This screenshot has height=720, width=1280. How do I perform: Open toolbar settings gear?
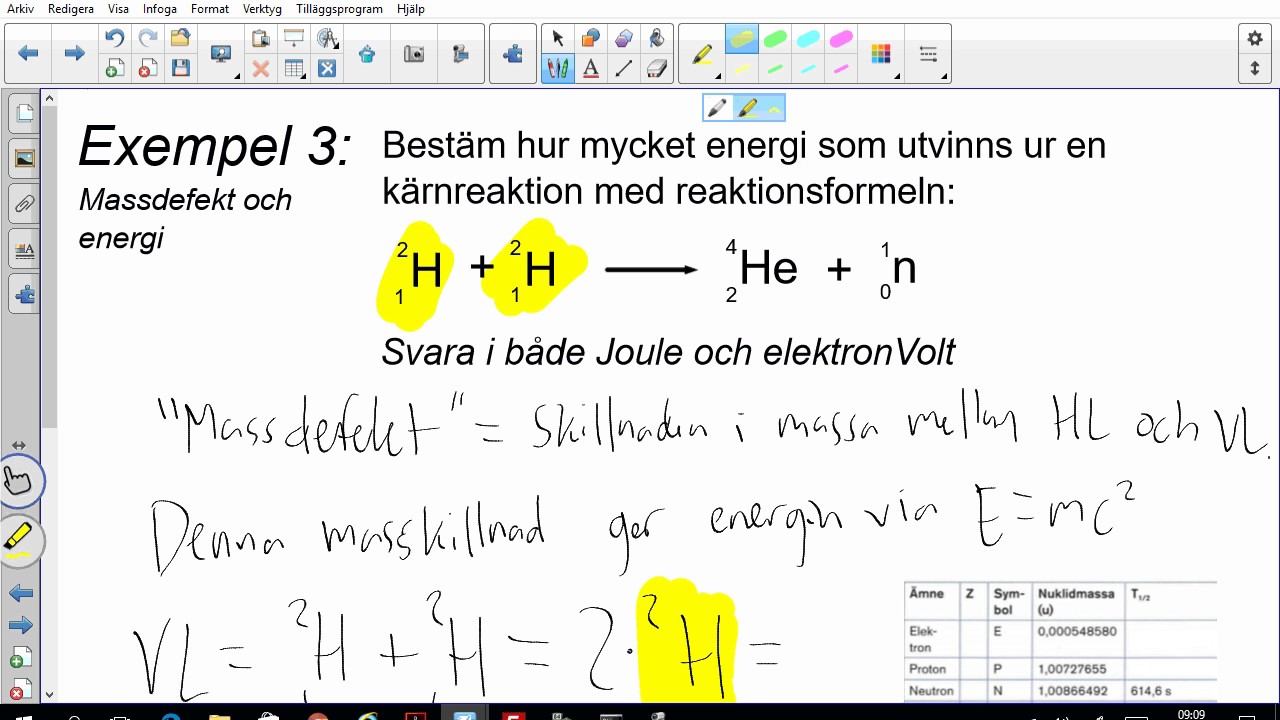click(x=1255, y=38)
